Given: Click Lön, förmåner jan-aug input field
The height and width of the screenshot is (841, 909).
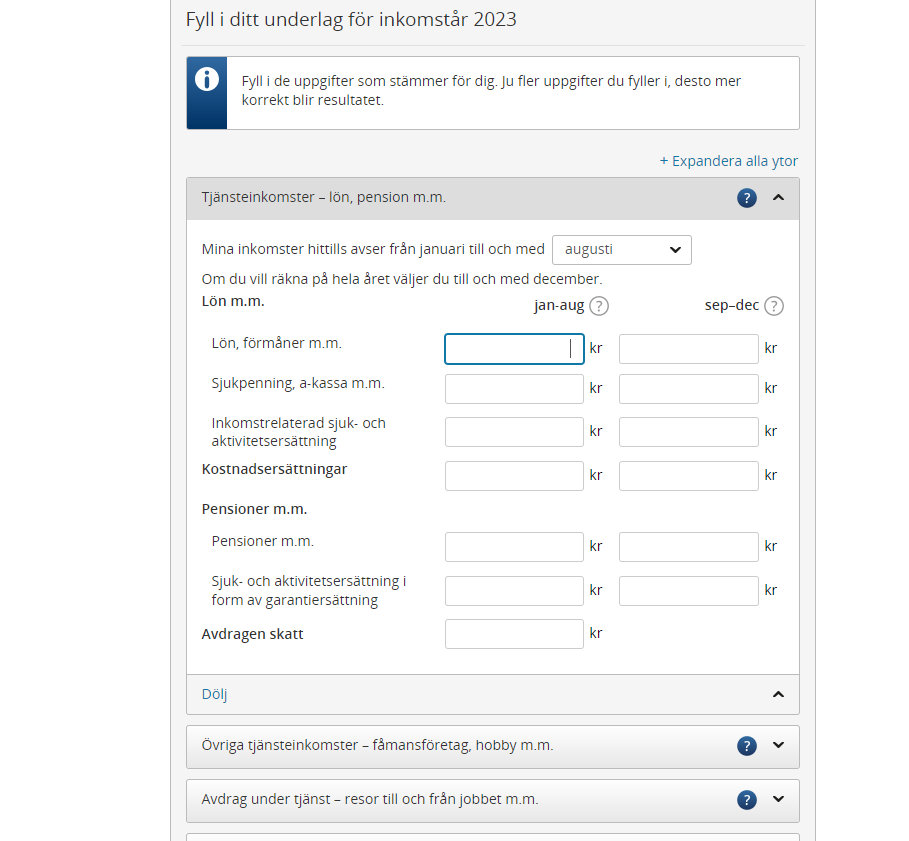Looking at the screenshot, I should [514, 349].
